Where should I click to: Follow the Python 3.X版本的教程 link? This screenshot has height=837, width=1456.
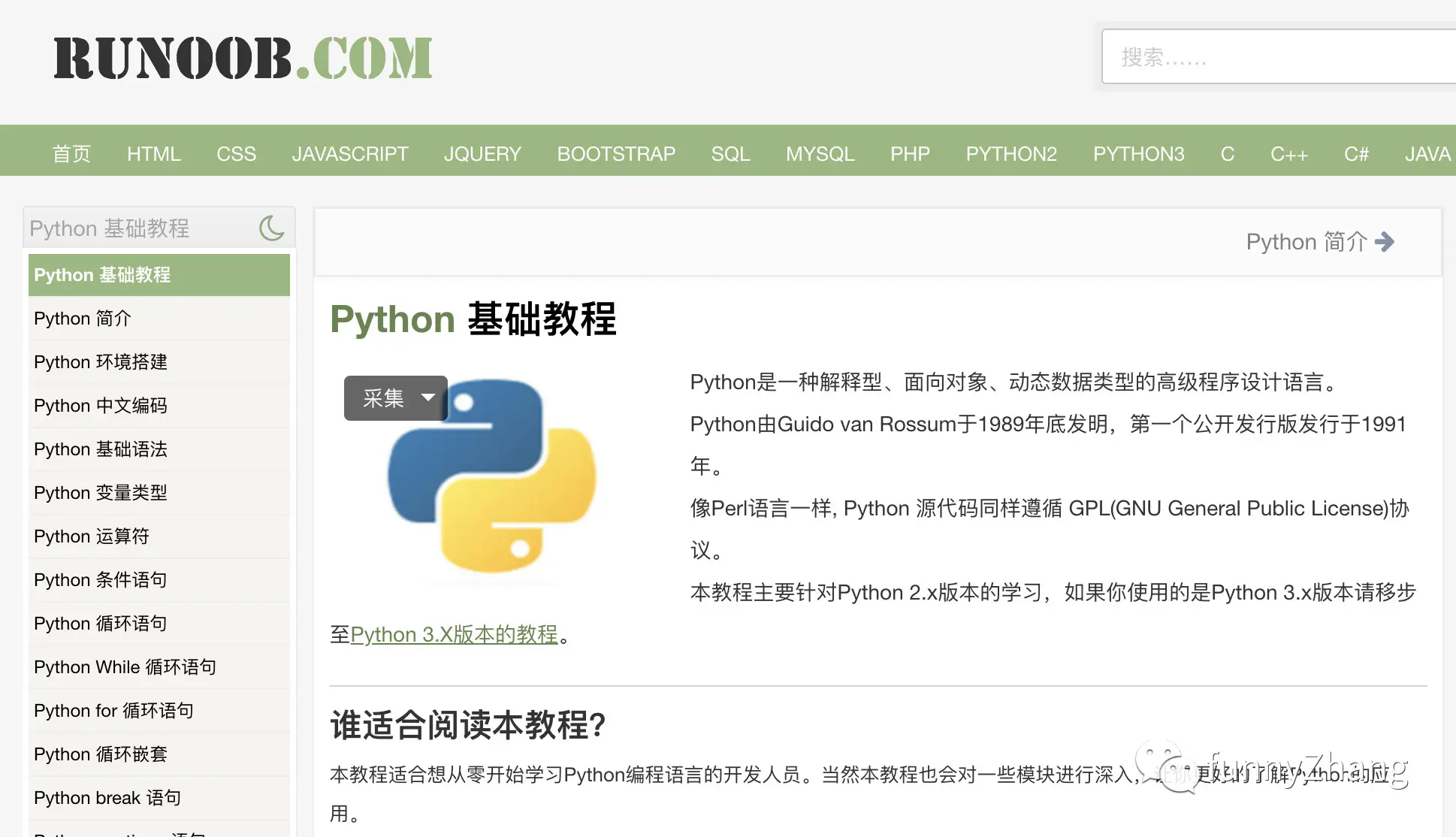[x=454, y=635]
